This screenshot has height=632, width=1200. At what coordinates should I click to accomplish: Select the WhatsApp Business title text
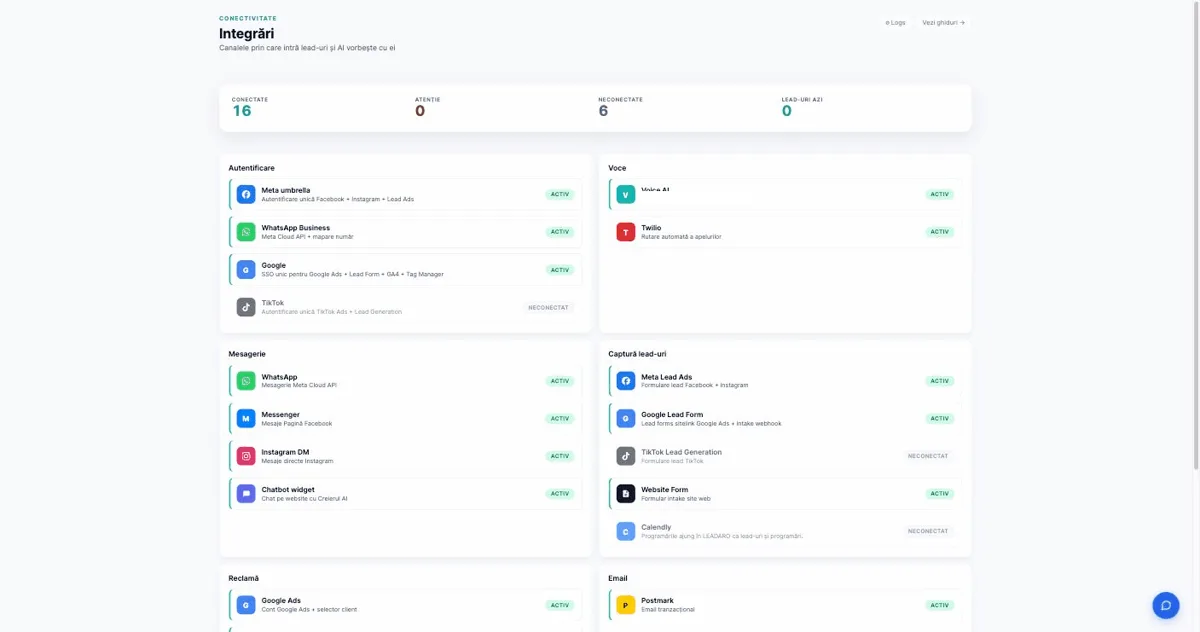(x=296, y=228)
